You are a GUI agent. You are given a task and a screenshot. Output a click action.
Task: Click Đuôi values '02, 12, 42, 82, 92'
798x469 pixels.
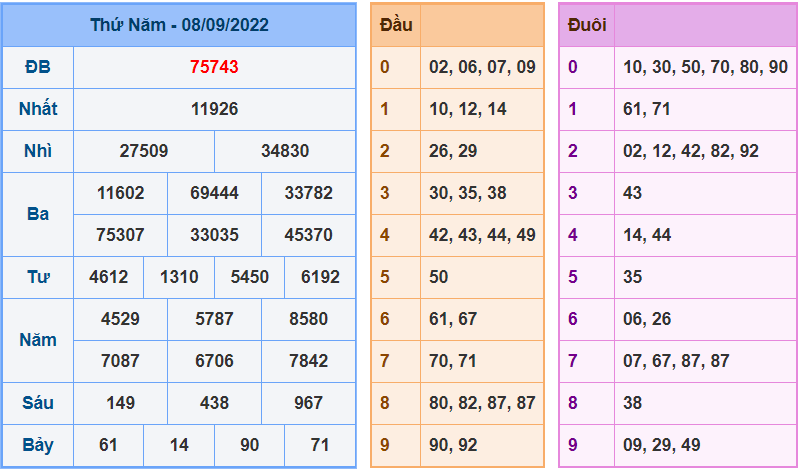pyautogui.click(x=691, y=151)
